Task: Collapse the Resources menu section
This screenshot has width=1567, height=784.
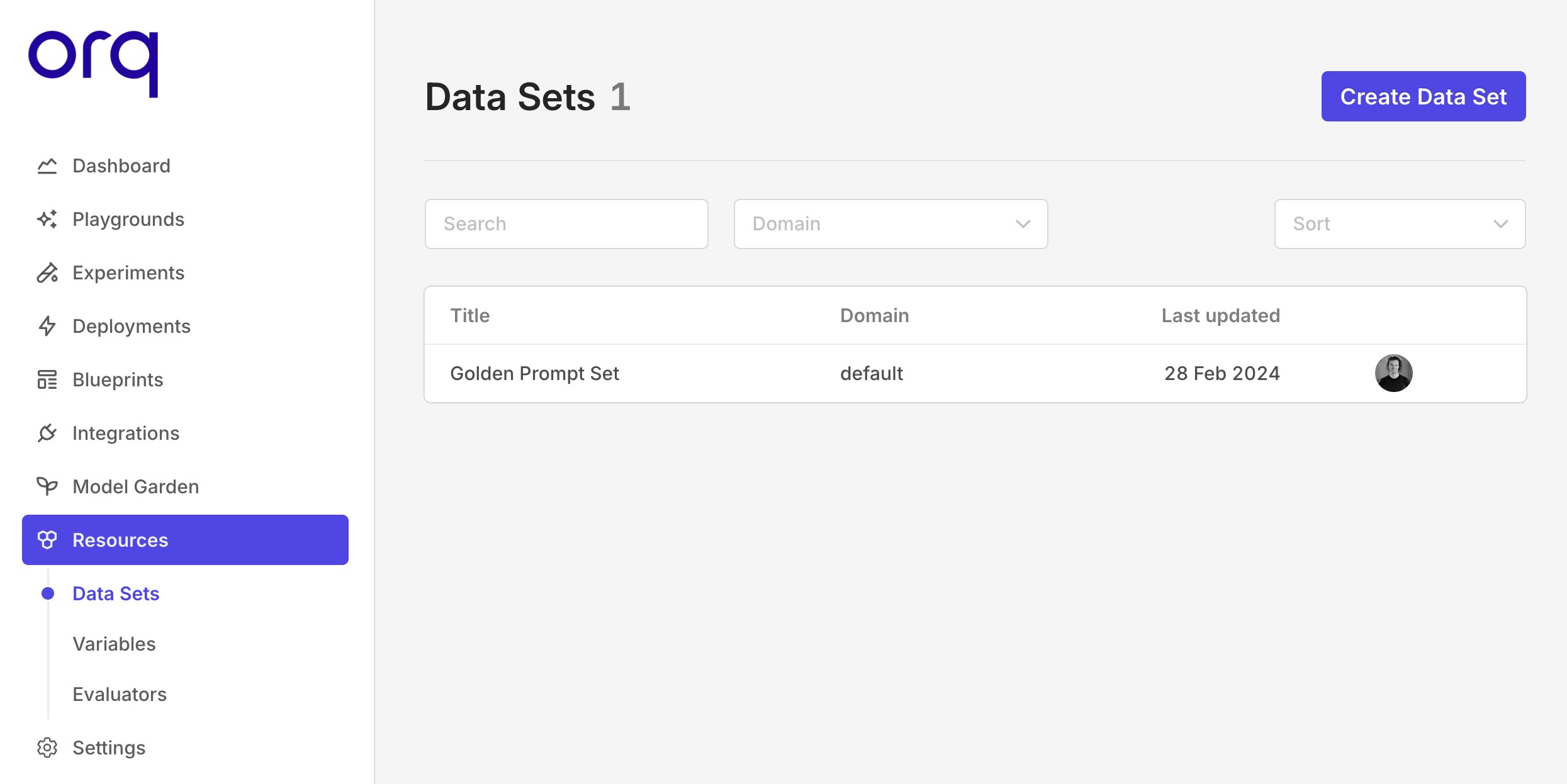Action: click(185, 540)
